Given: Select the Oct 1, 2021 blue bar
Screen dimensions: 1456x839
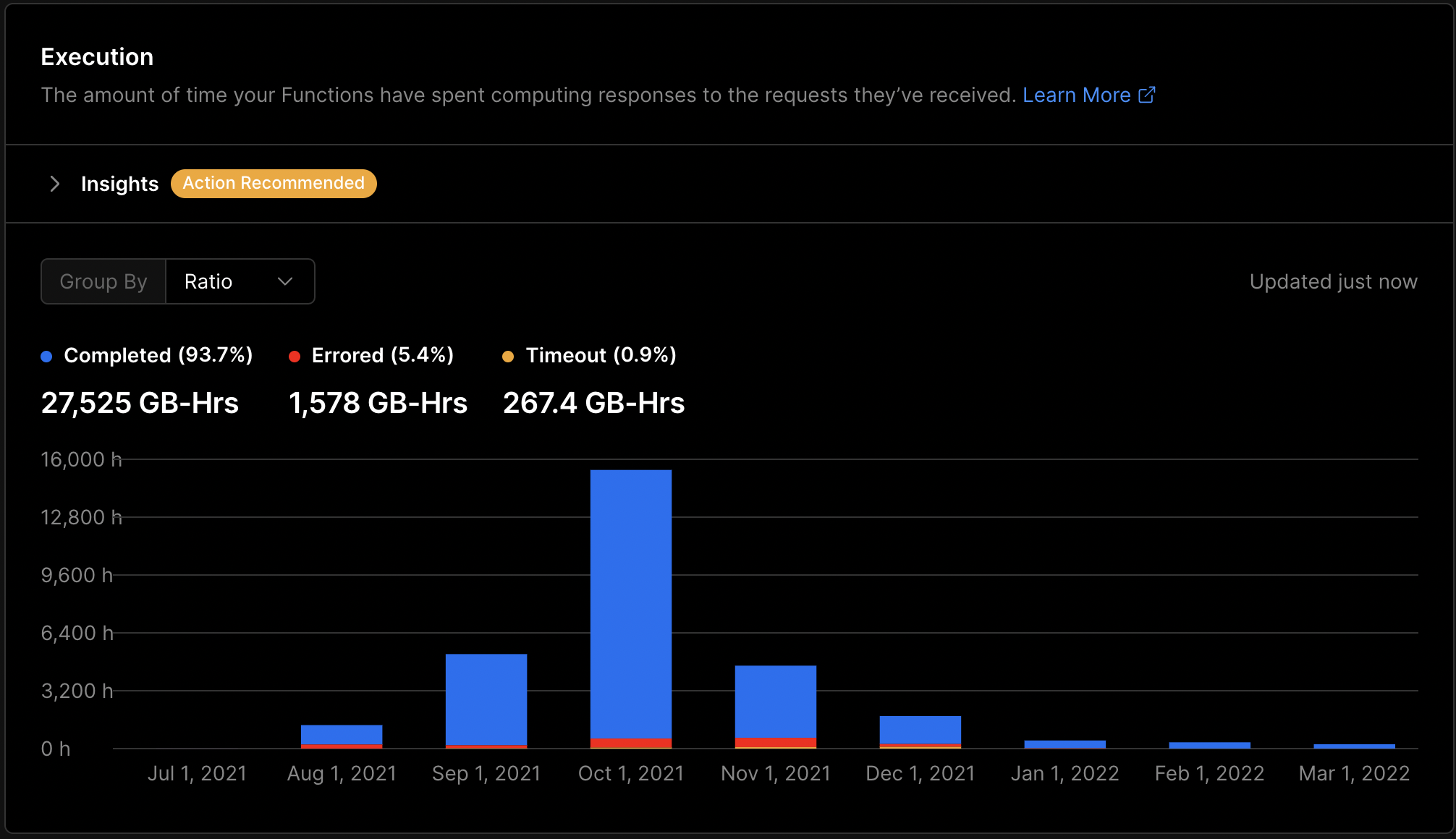Looking at the screenshot, I should point(631,604).
